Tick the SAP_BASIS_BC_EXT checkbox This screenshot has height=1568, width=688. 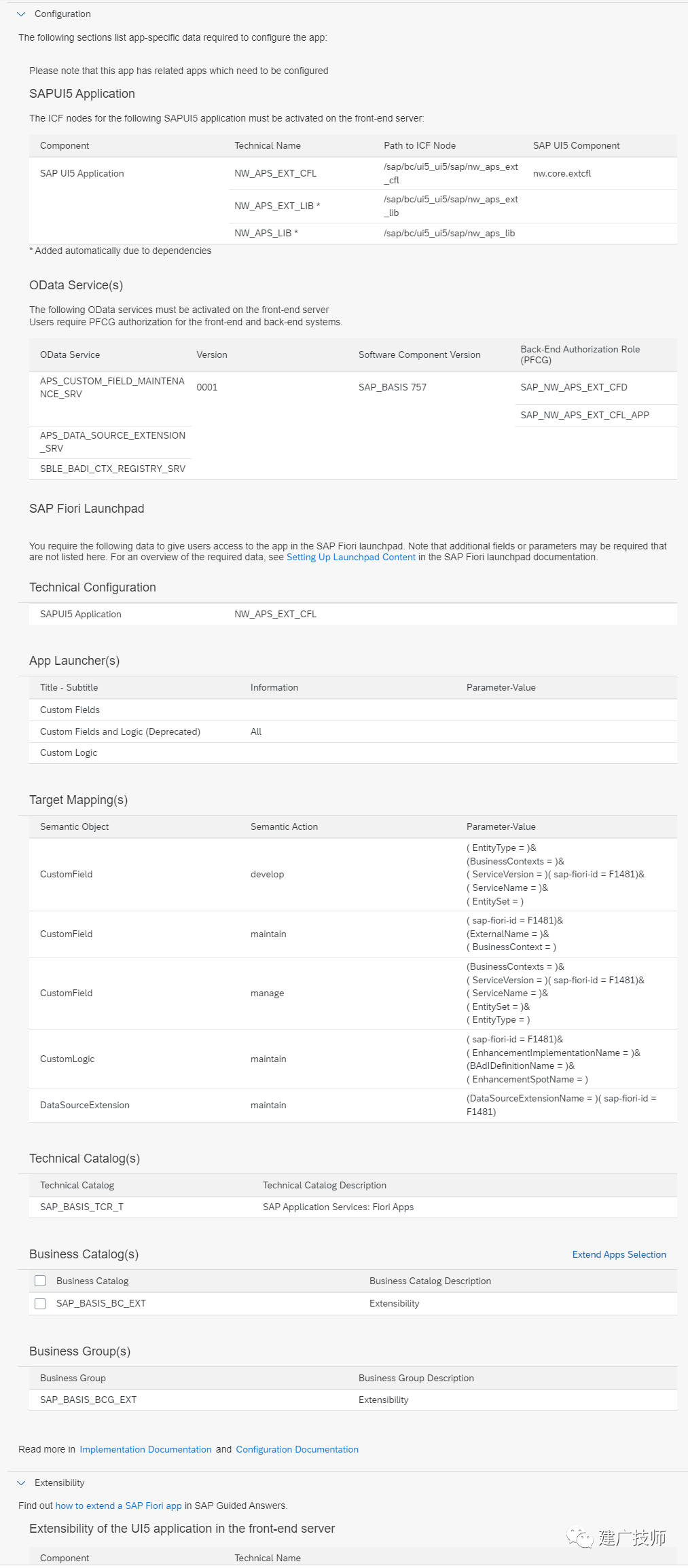click(40, 1303)
